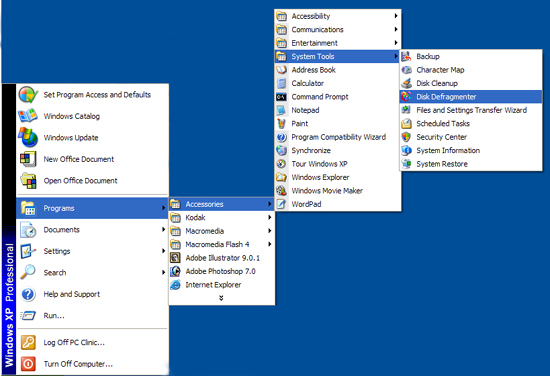
Task: Click the Open Office Document icon
Action: point(28,181)
